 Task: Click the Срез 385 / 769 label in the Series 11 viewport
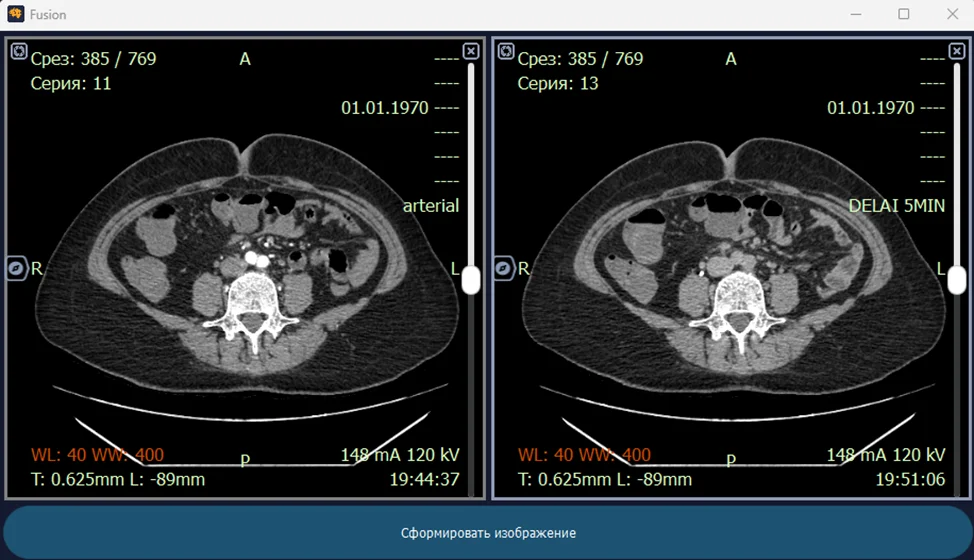(93, 59)
